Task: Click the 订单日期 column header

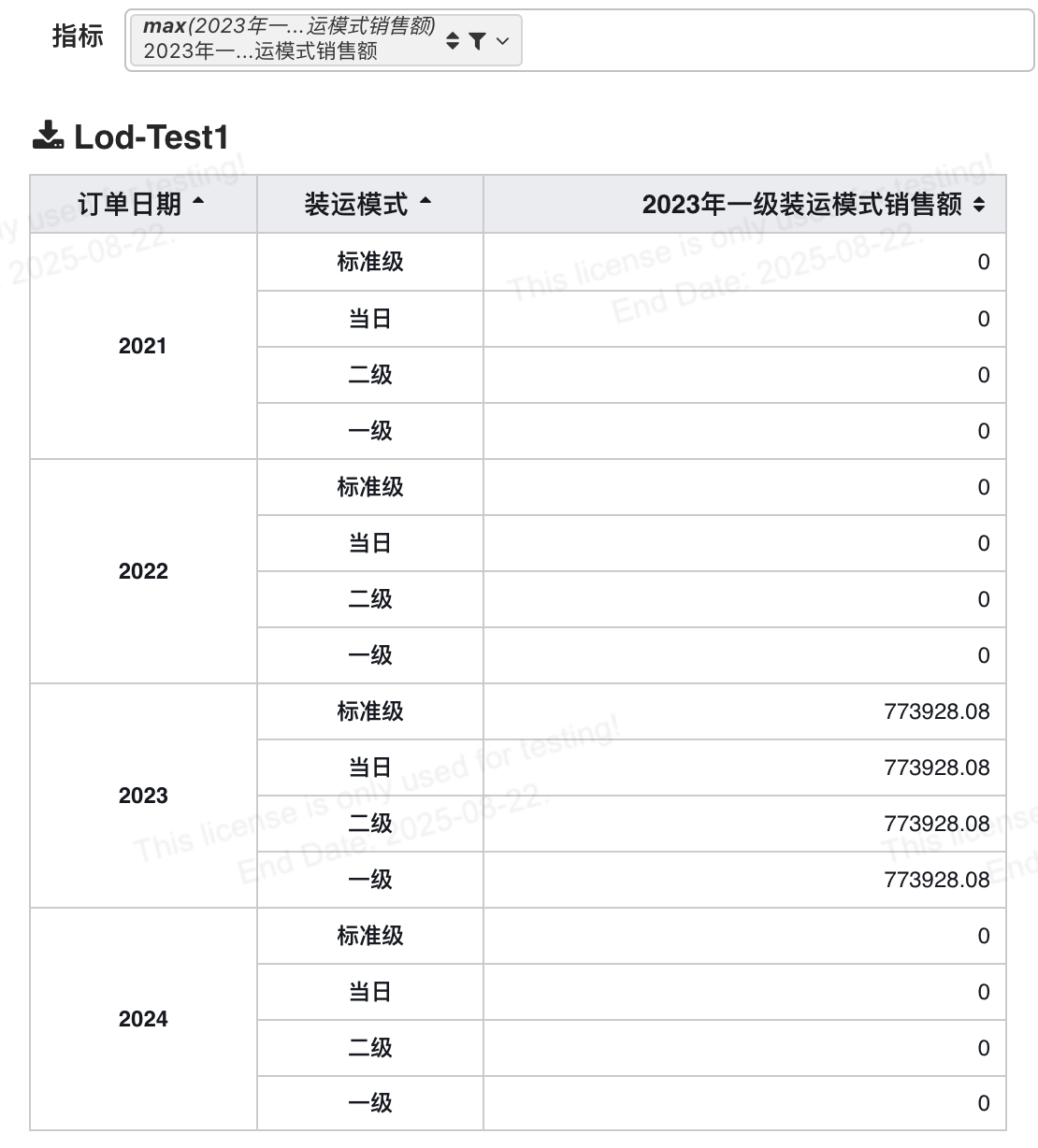Action: (143, 204)
